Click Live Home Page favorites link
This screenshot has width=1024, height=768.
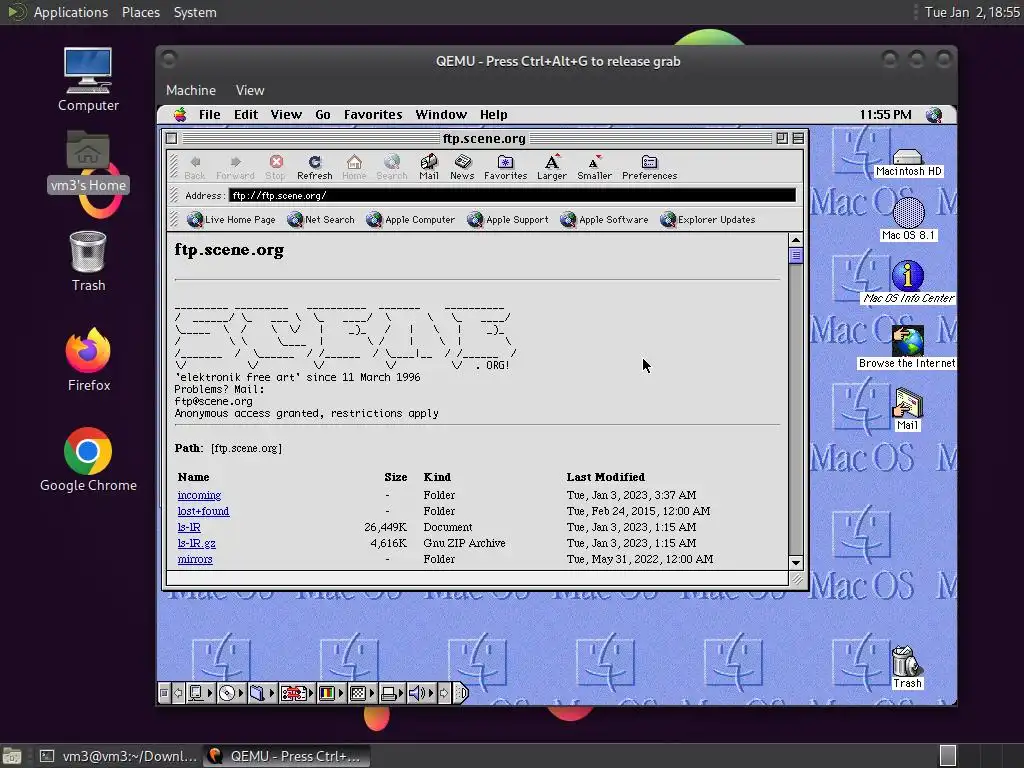(x=231, y=219)
